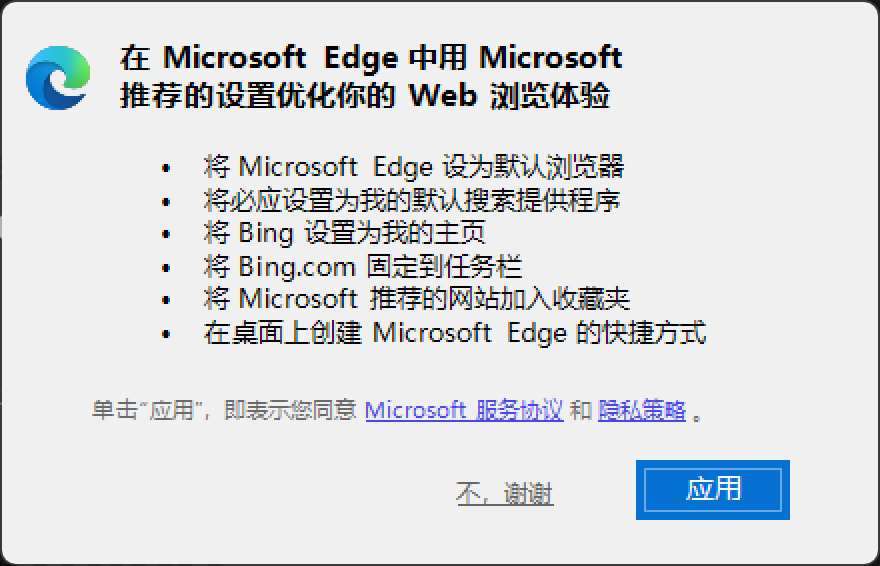Click the consent text '单击“应用”，即表示您同意'
Image resolution: width=880 pixels, height=566 pixels.
(224, 410)
